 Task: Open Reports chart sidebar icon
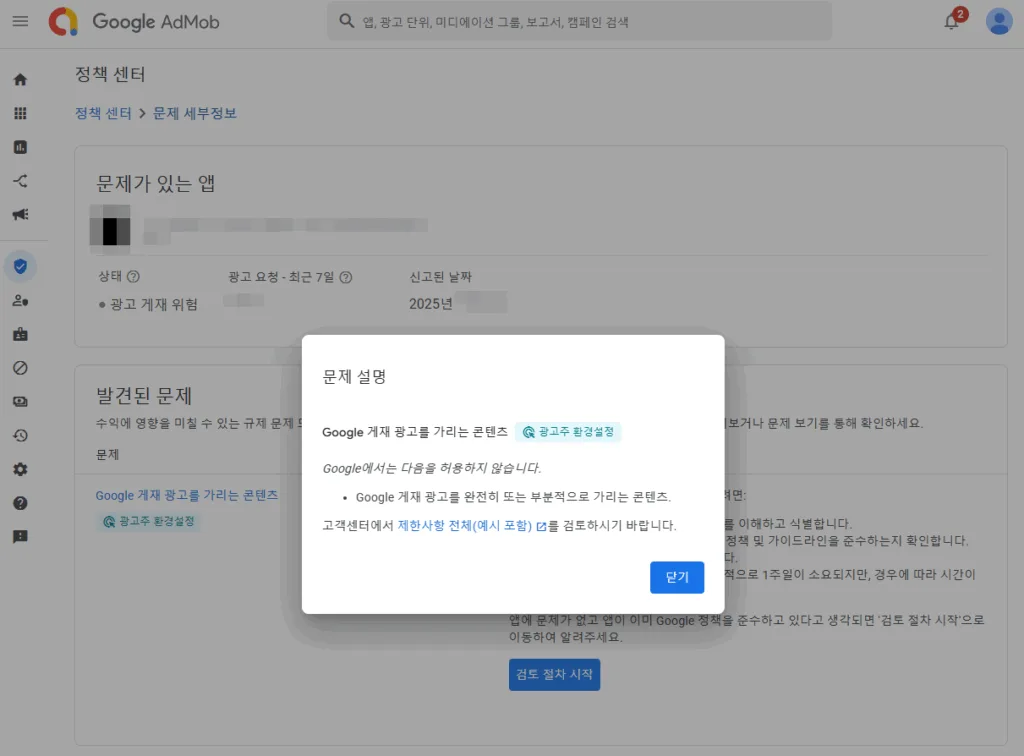[x=20, y=147]
